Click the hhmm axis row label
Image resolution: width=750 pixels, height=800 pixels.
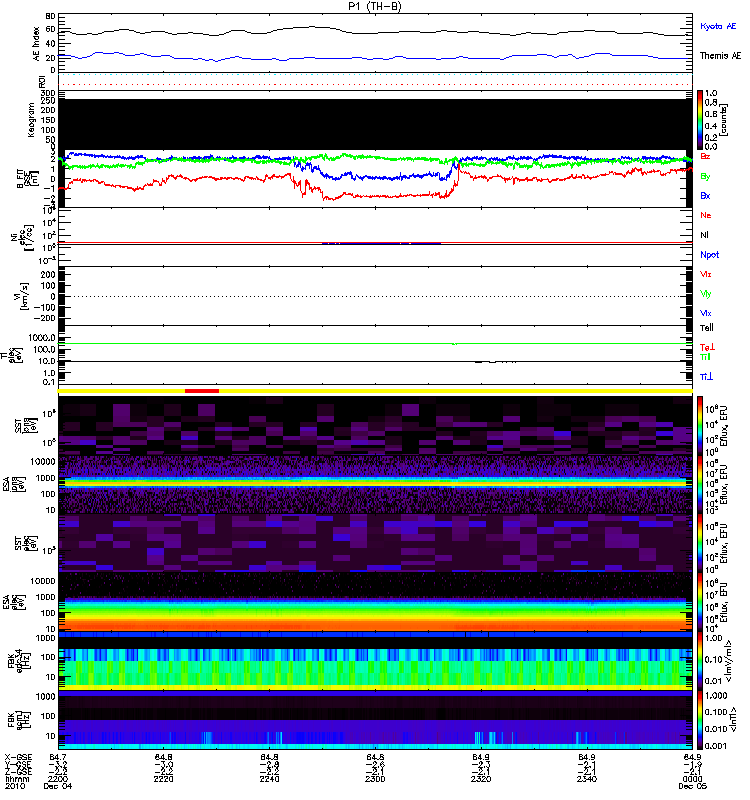(17, 779)
